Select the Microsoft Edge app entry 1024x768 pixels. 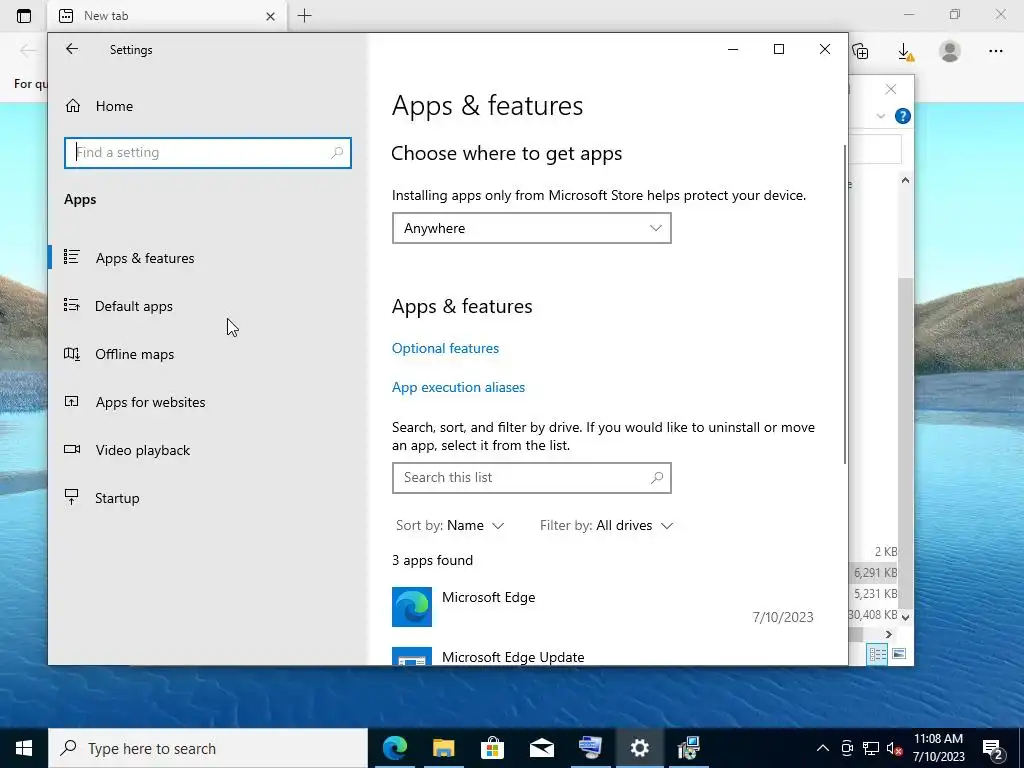(x=603, y=607)
